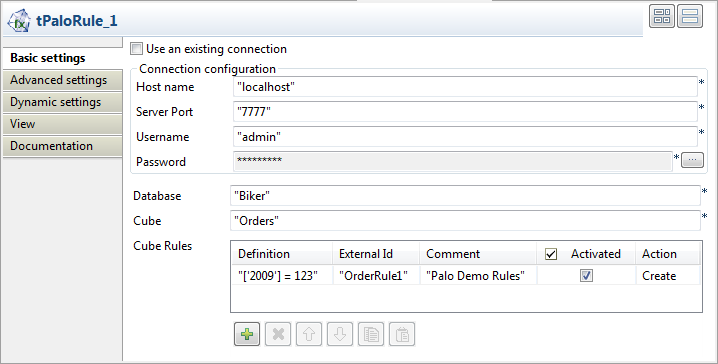Open the password editor ellipsis button
The height and width of the screenshot is (364, 718).
(x=692, y=160)
